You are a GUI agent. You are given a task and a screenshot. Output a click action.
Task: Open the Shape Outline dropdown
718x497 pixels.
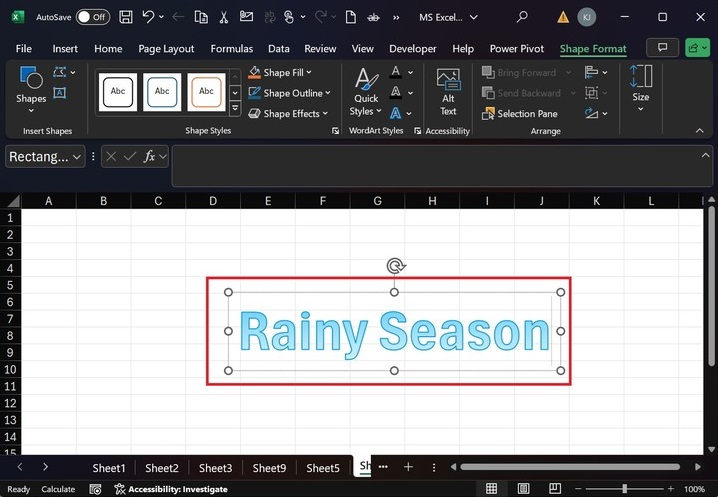click(x=289, y=93)
